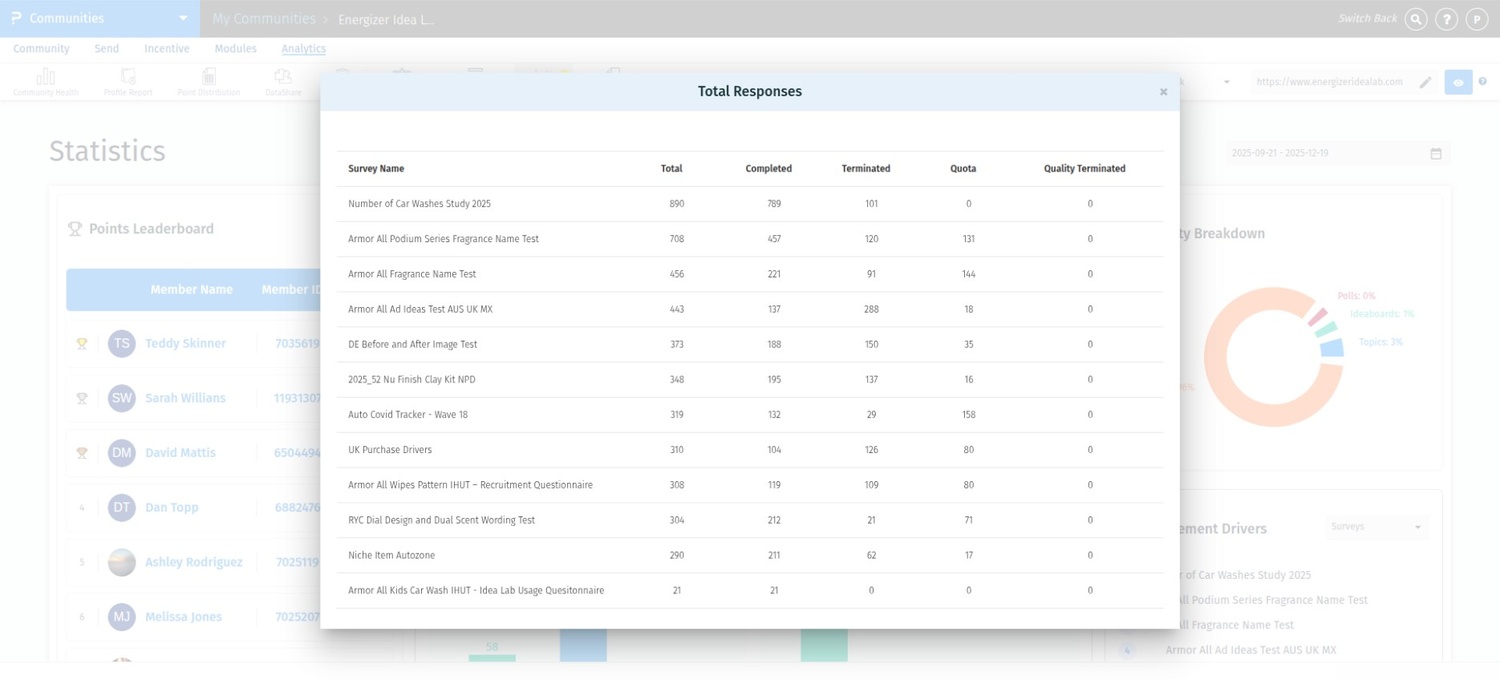
Task: Open the Surveys dropdown in Engagement Drivers
Action: tap(1377, 527)
